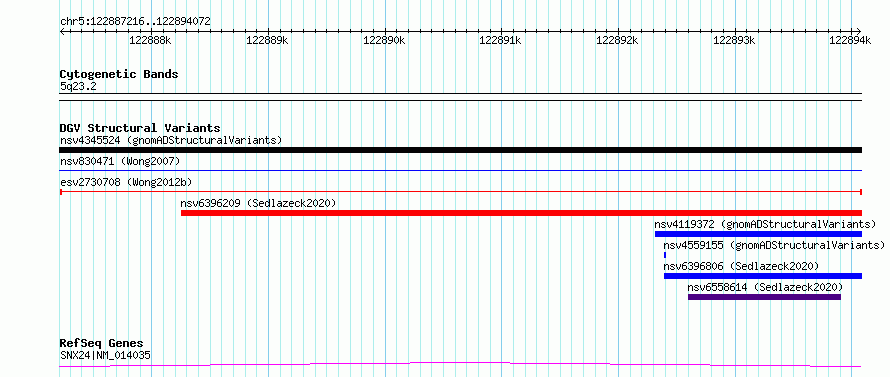Click the purple nsv6558614 variant bar
890x377 pixels.
tap(764, 297)
